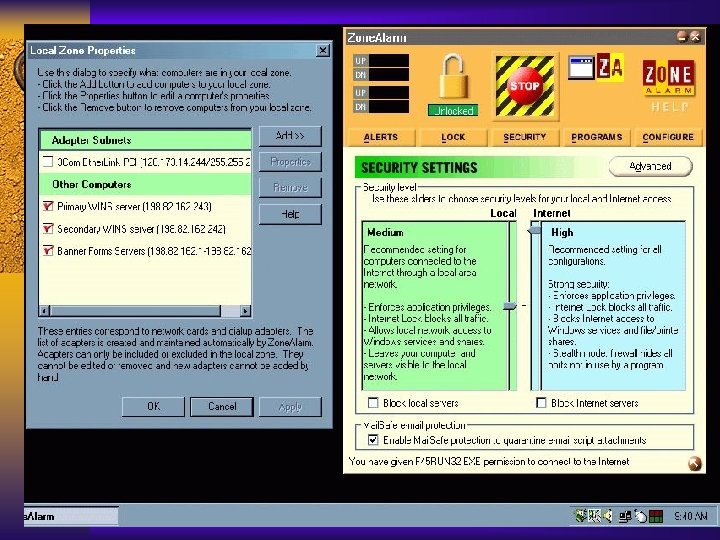720x540 pixels.
Task: Click the Local security level slider handle
Action: pos(510,306)
